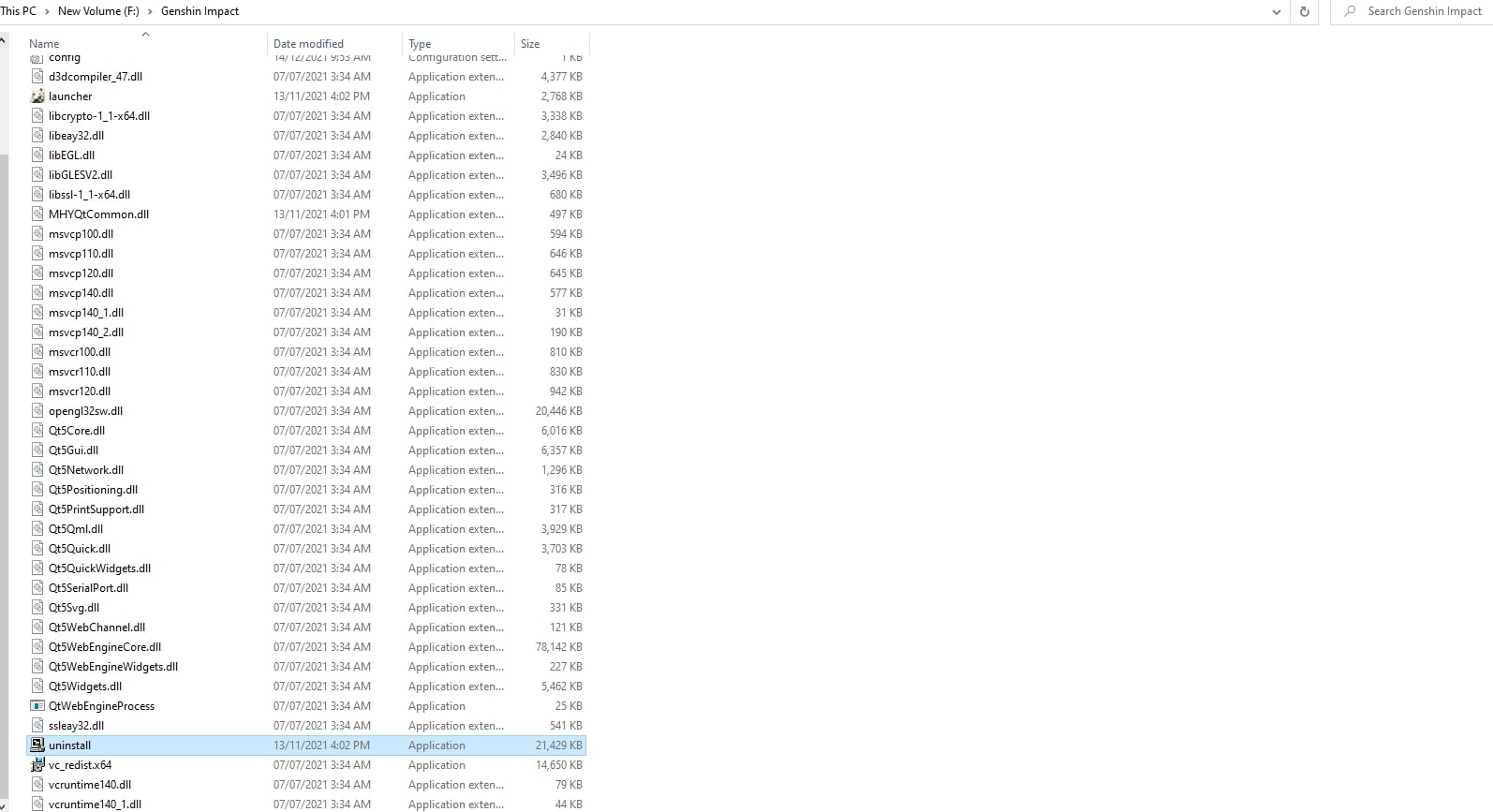Select the QtWebEngineProcess application icon
The width and height of the screenshot is (1493, 812).
point(37,706)
